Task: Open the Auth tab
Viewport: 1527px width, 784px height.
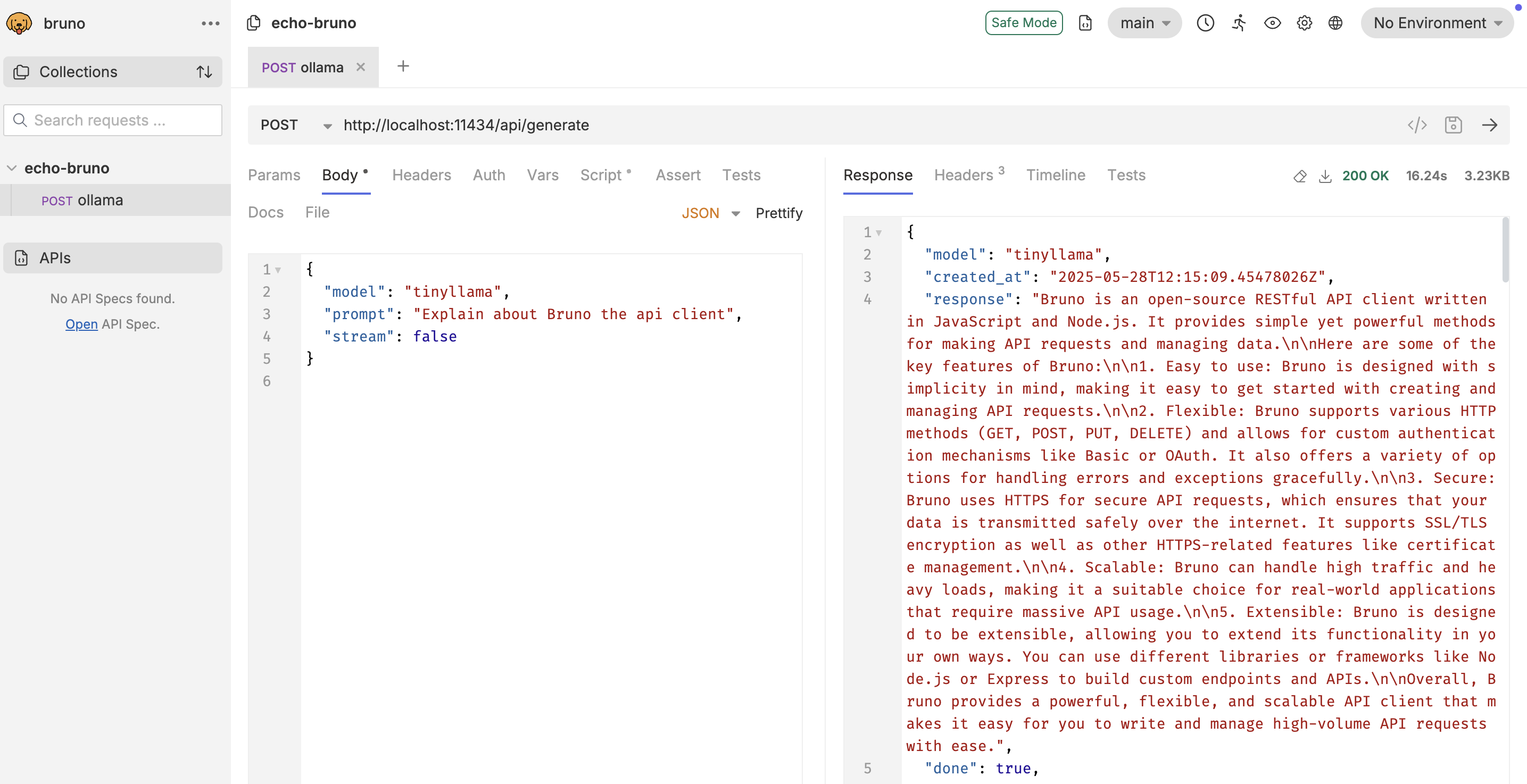Action: [489, 175]
